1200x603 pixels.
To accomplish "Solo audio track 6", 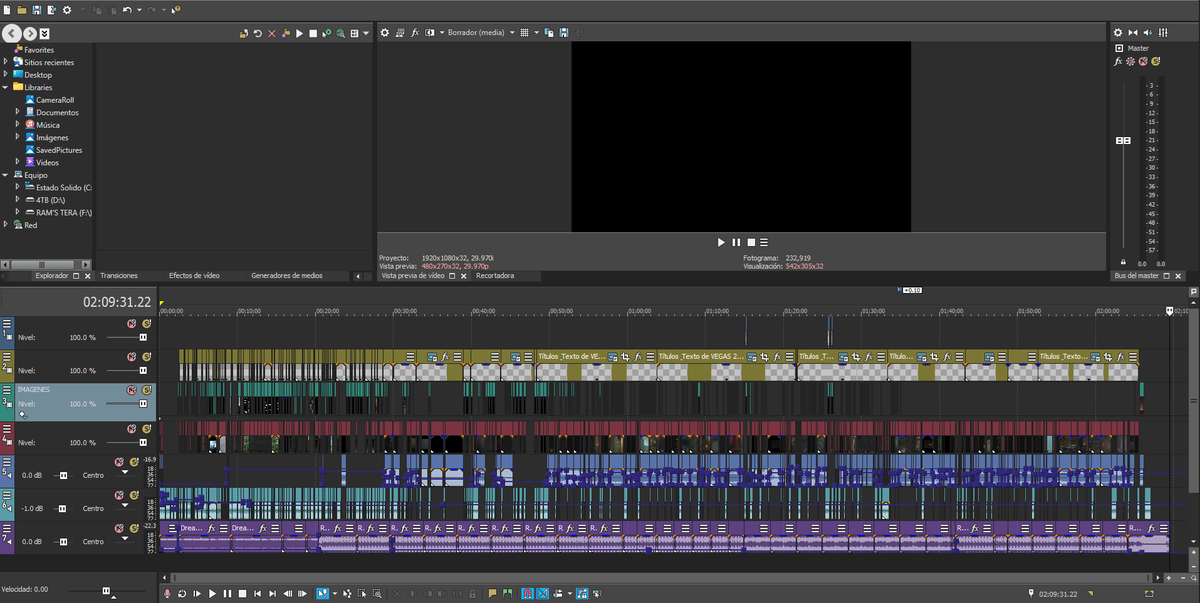I will pos(134,495).
